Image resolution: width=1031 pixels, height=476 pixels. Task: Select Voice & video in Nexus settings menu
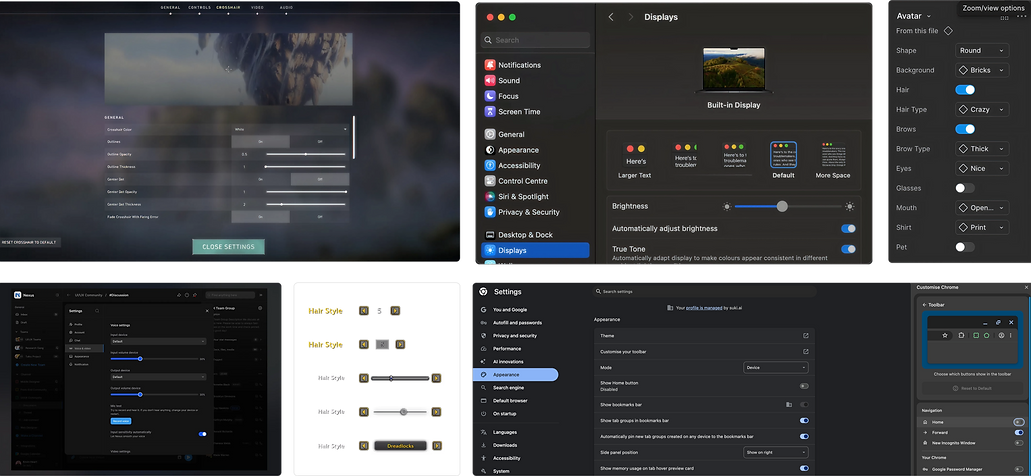[84, 348]
